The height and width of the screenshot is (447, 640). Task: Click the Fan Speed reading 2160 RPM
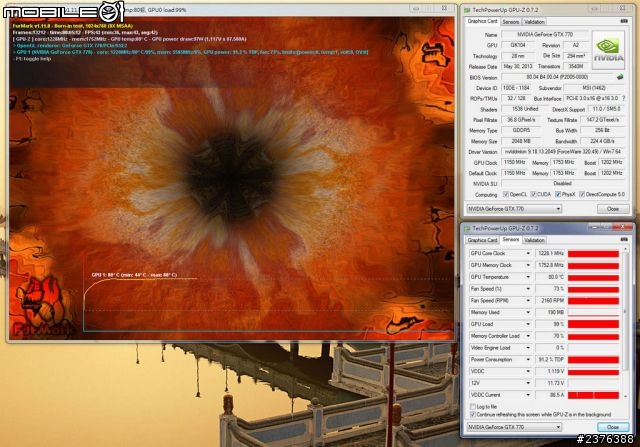point(550,301)
